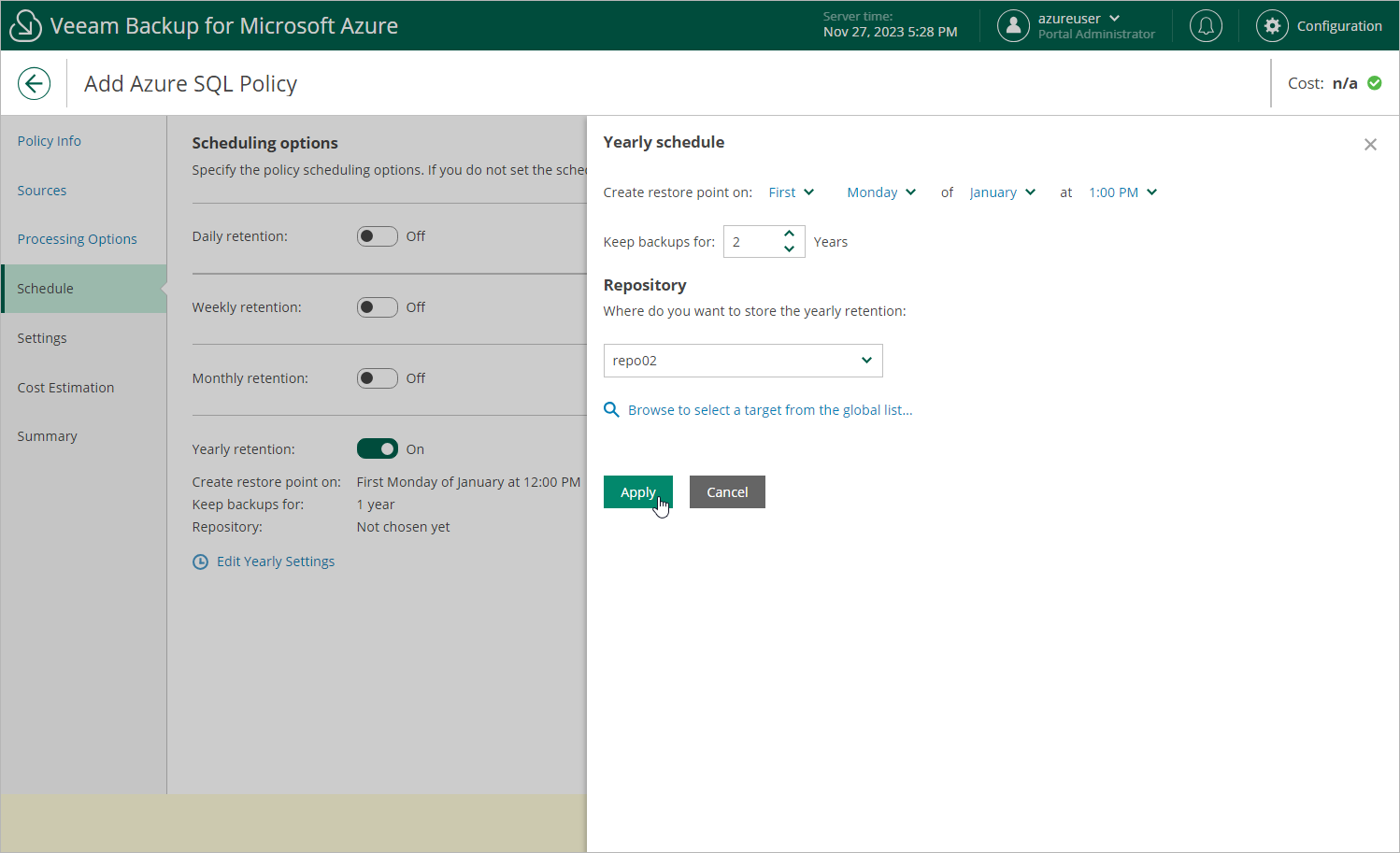Click the 'Yearly schedule' heading
1400x853 pixels.
(x=664, y=142)
